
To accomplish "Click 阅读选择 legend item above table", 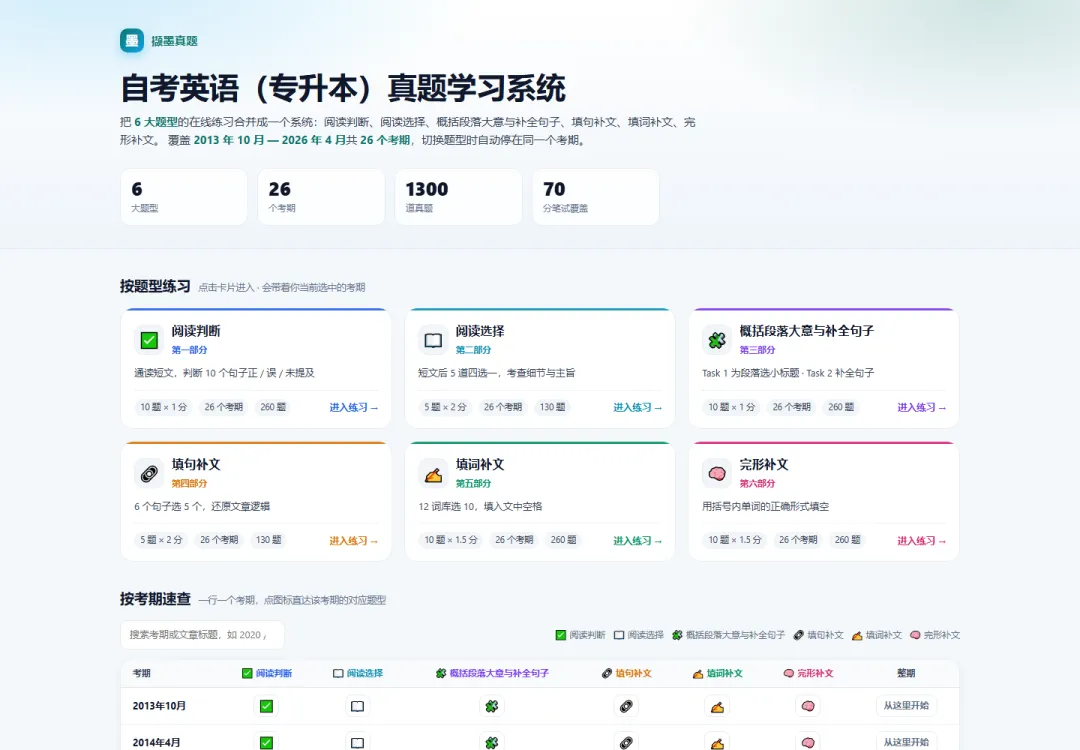I will coord(638,635).
